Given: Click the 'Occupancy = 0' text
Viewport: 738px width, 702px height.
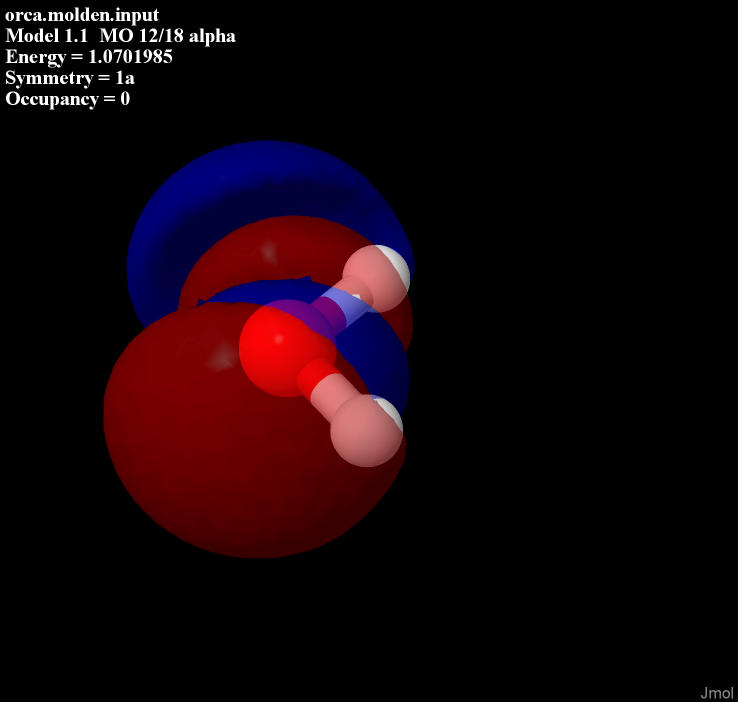Looking at the screenshot, I should click(x=68, y=99).
